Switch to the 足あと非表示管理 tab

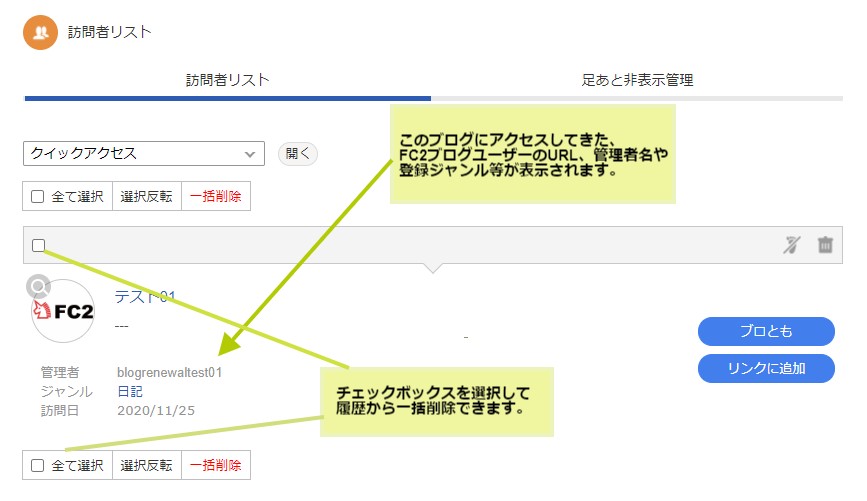coord(637,80)
